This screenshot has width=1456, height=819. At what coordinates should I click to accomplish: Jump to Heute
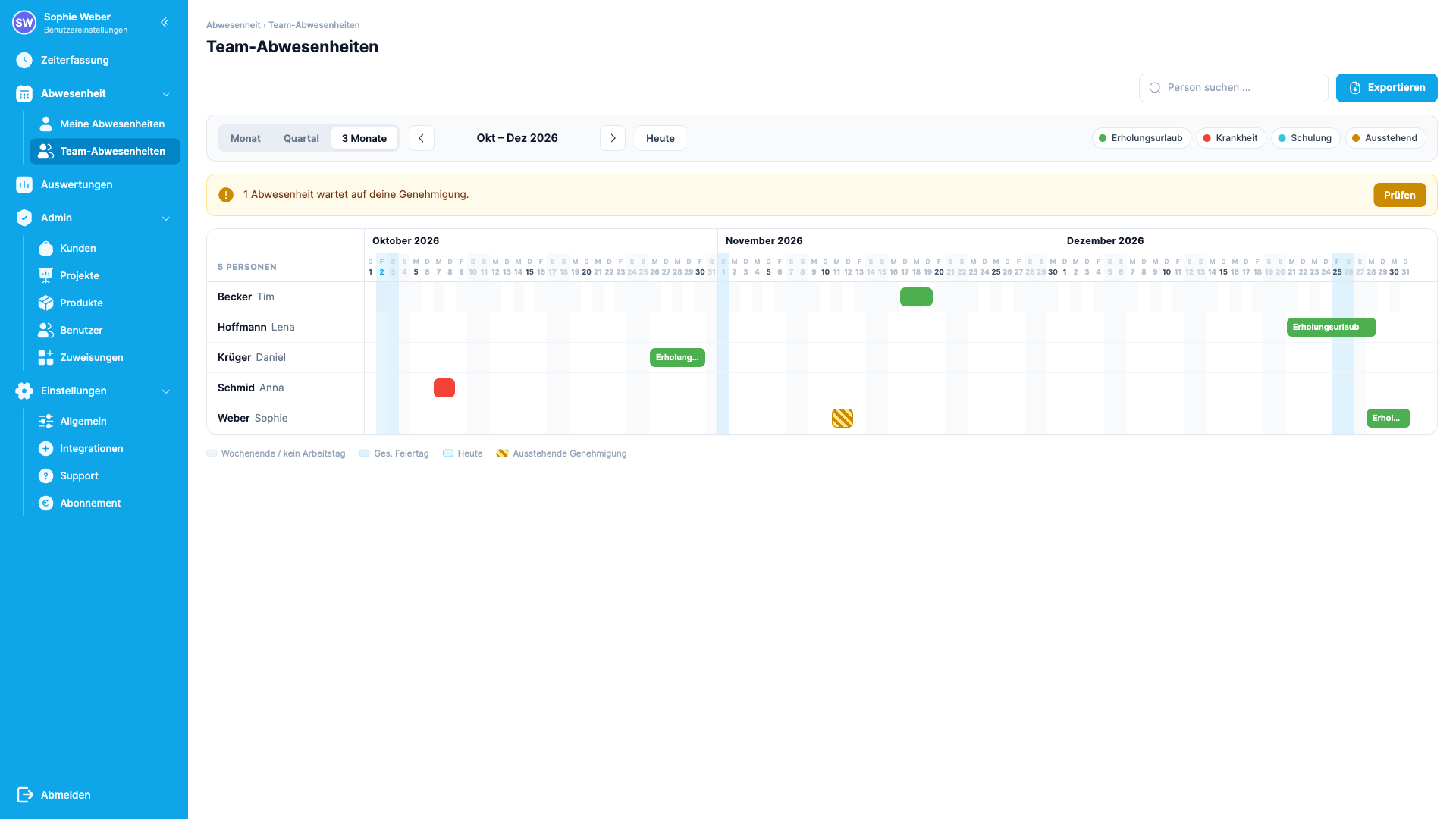point(660,138)
